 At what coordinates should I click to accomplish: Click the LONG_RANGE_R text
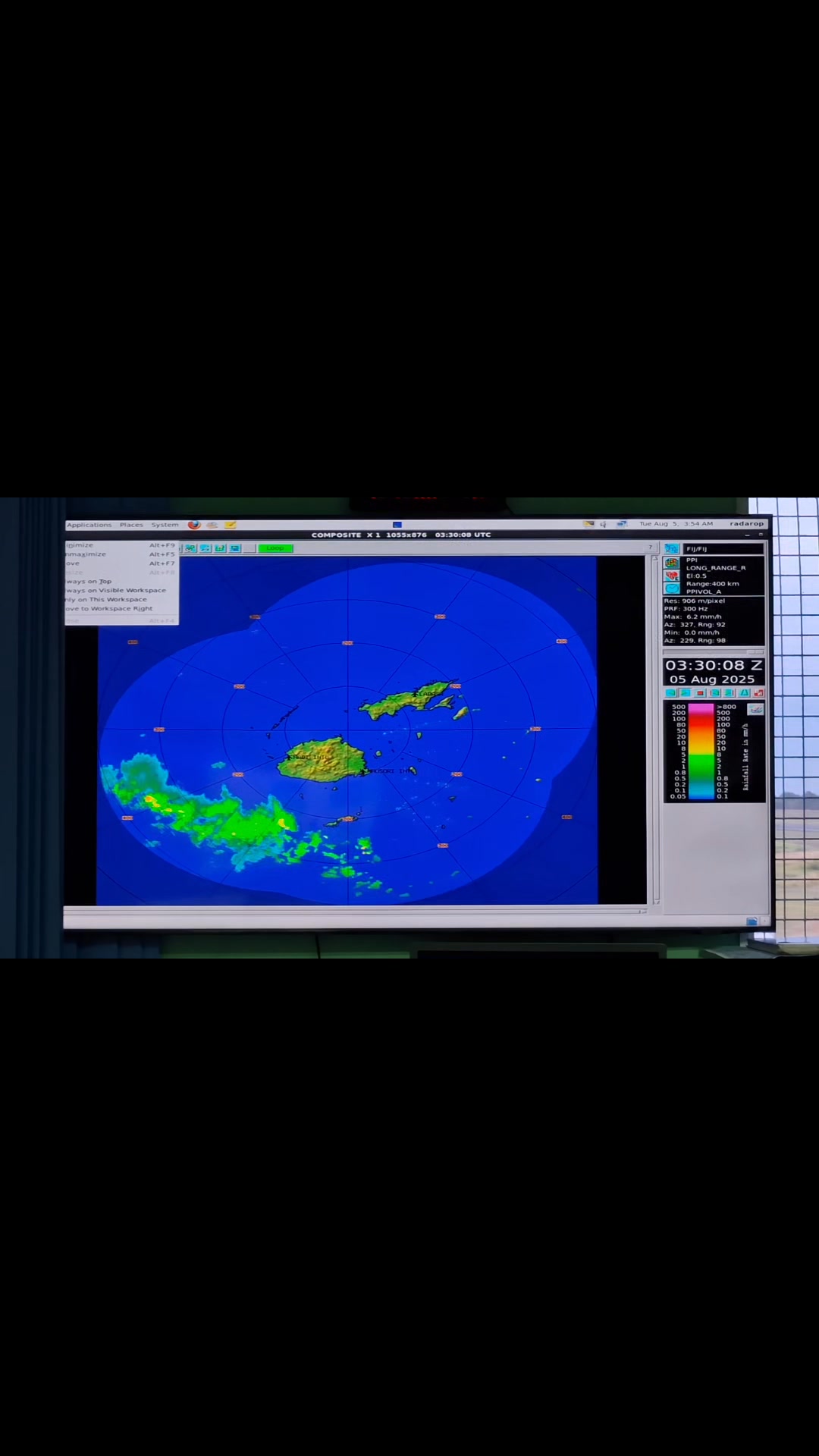pyautogui.click(x=716, y=568)
